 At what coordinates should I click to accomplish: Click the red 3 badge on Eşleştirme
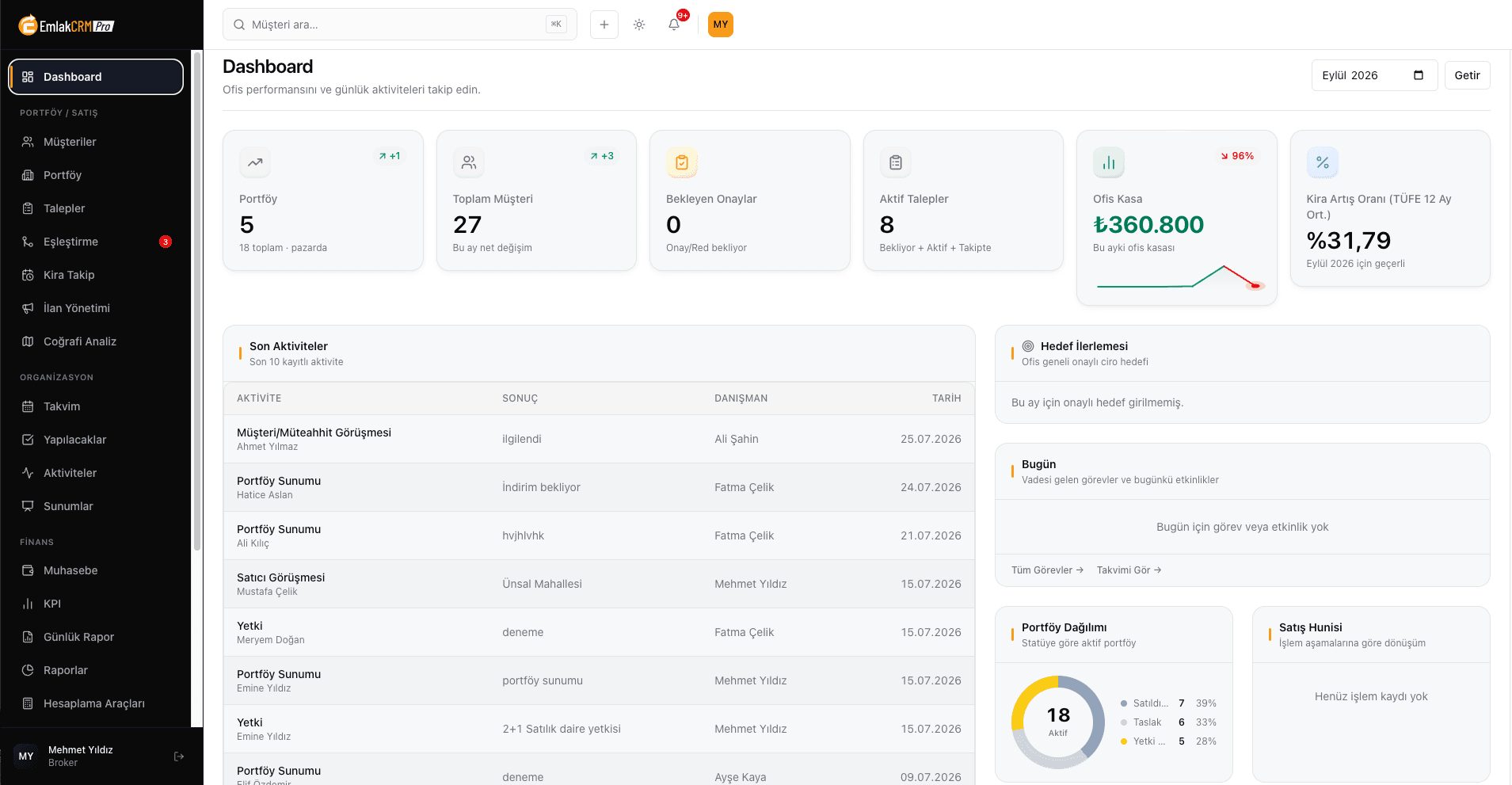tap(166, 242)
